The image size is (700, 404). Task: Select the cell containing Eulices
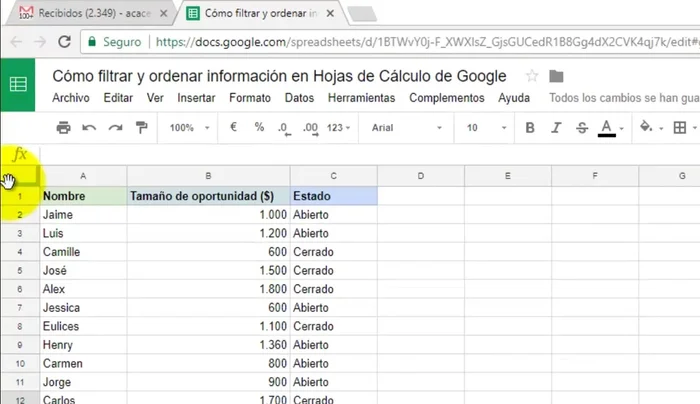point(83,326)
